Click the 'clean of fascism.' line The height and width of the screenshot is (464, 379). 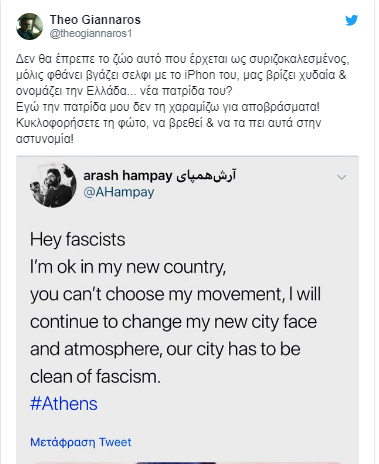click(95, 377)
